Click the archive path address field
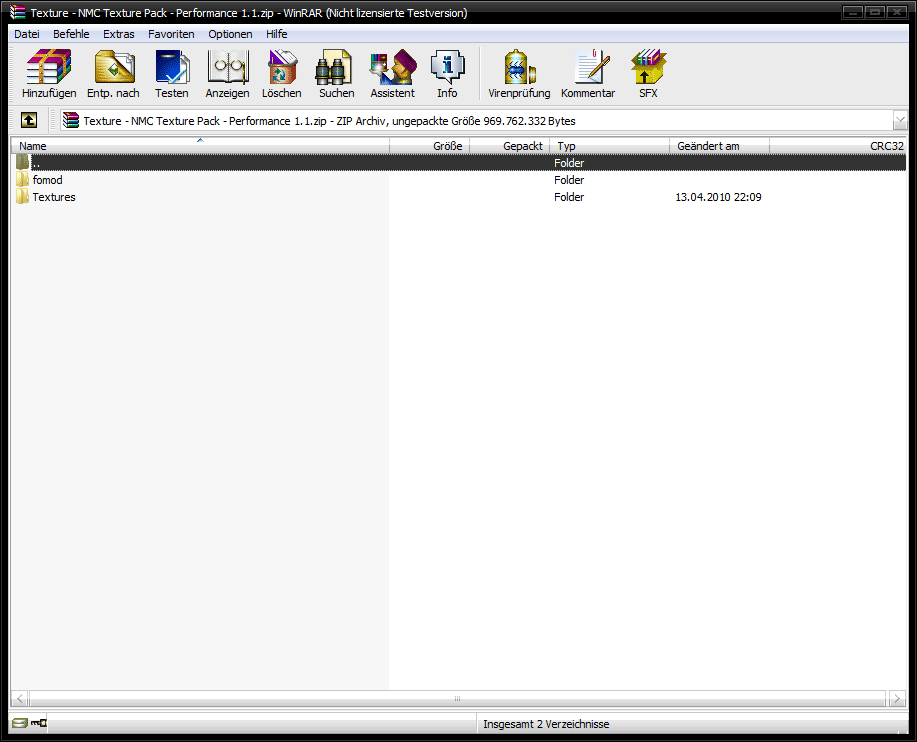The height and width of the screenshot is (742, 917). coord(477,120)
